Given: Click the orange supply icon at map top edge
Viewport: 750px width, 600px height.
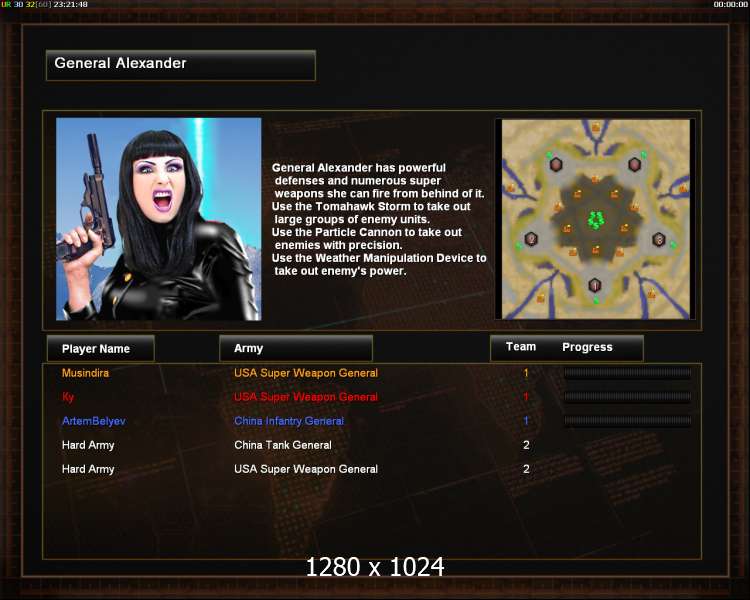Looking at the screenshot, I should tap(596, 127).
